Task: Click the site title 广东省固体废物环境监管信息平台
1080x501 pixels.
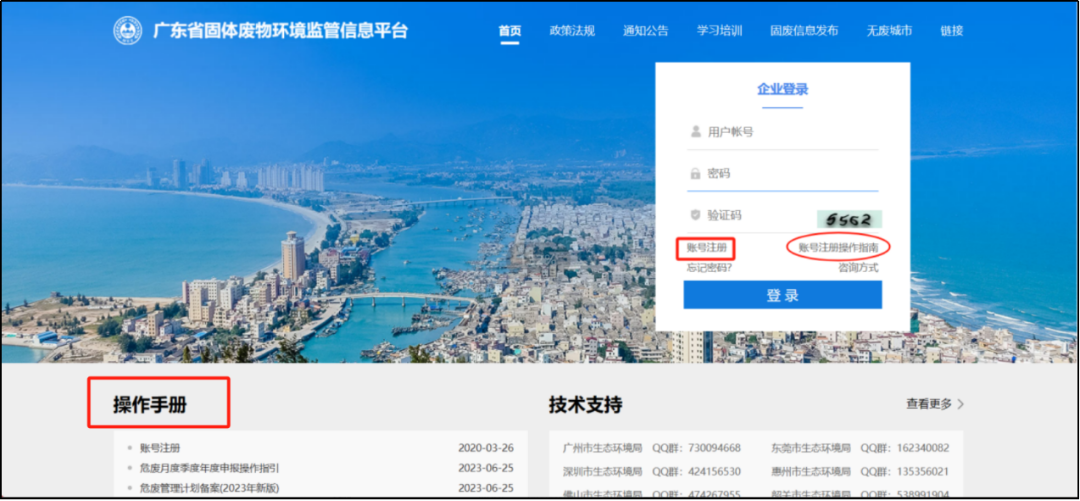Action: pos(280,31)
